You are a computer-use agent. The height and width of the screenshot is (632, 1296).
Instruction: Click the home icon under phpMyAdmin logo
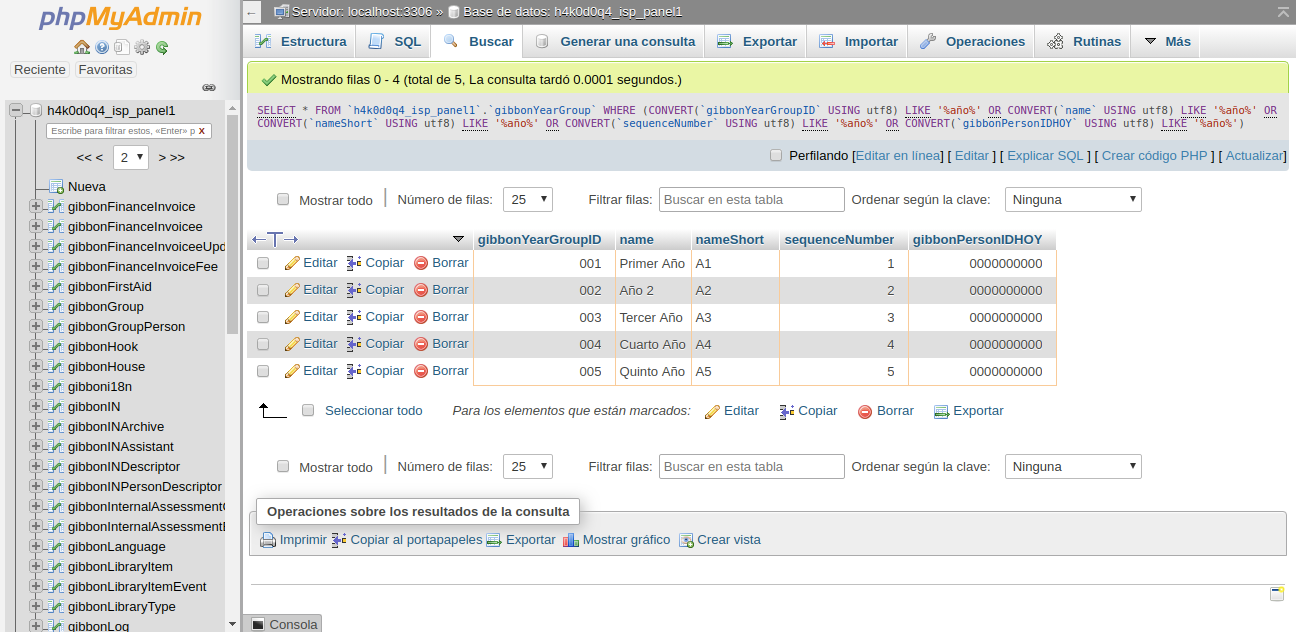point(82,47)
